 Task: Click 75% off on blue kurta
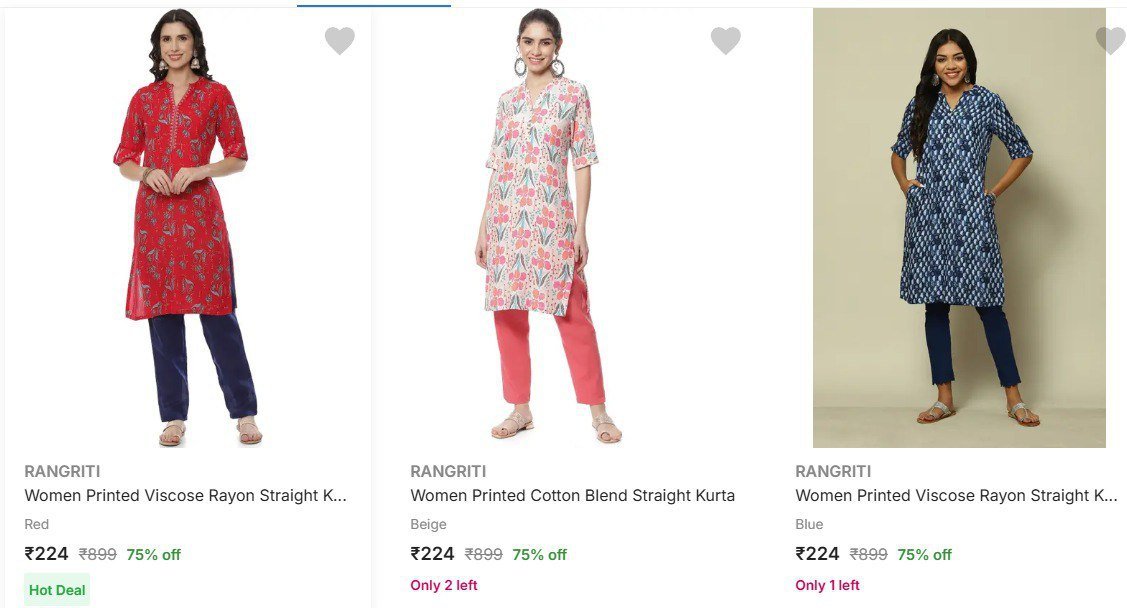tap(924, 555)
